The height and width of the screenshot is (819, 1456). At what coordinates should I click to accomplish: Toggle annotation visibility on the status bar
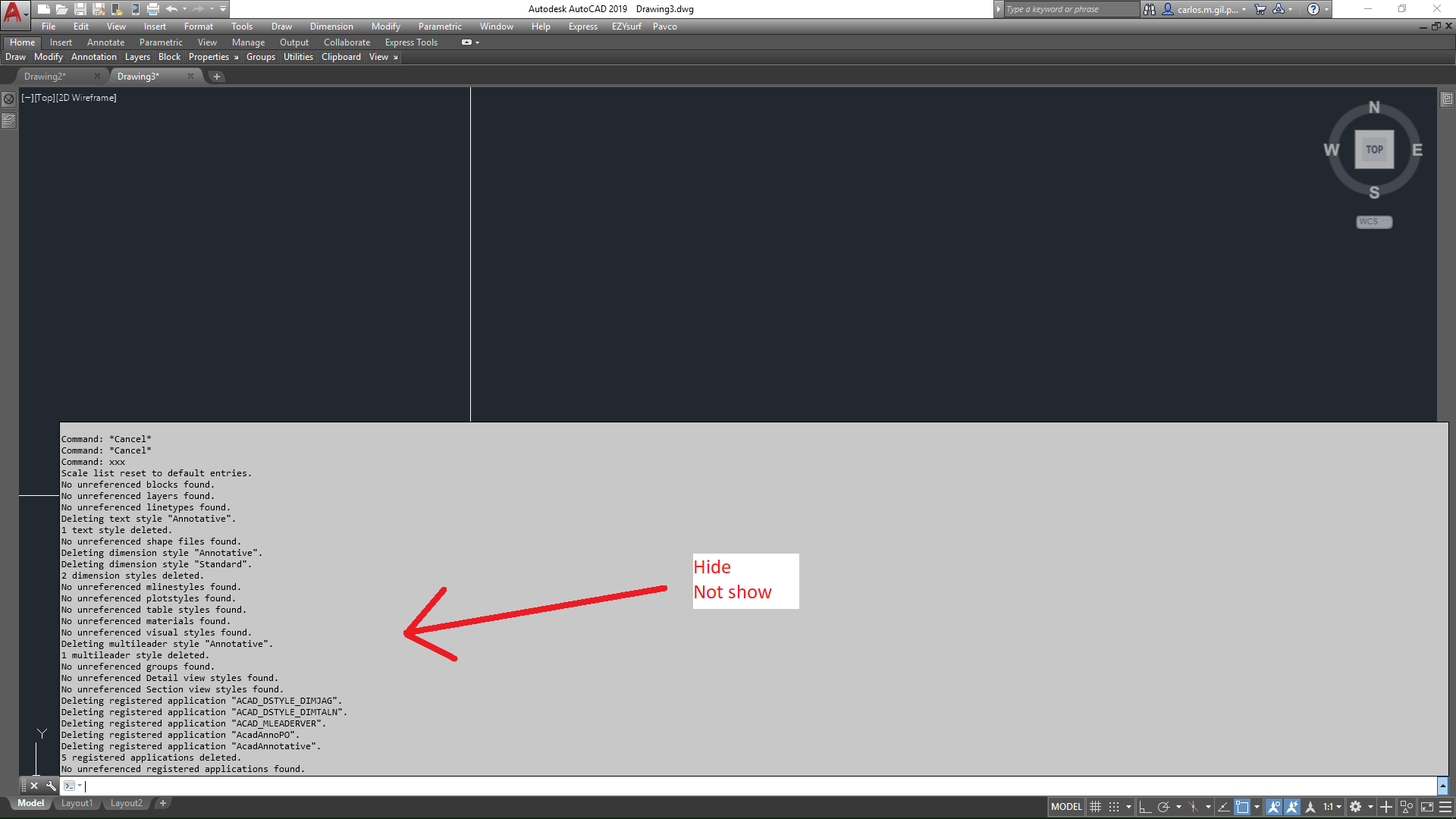click(1274, 807)
